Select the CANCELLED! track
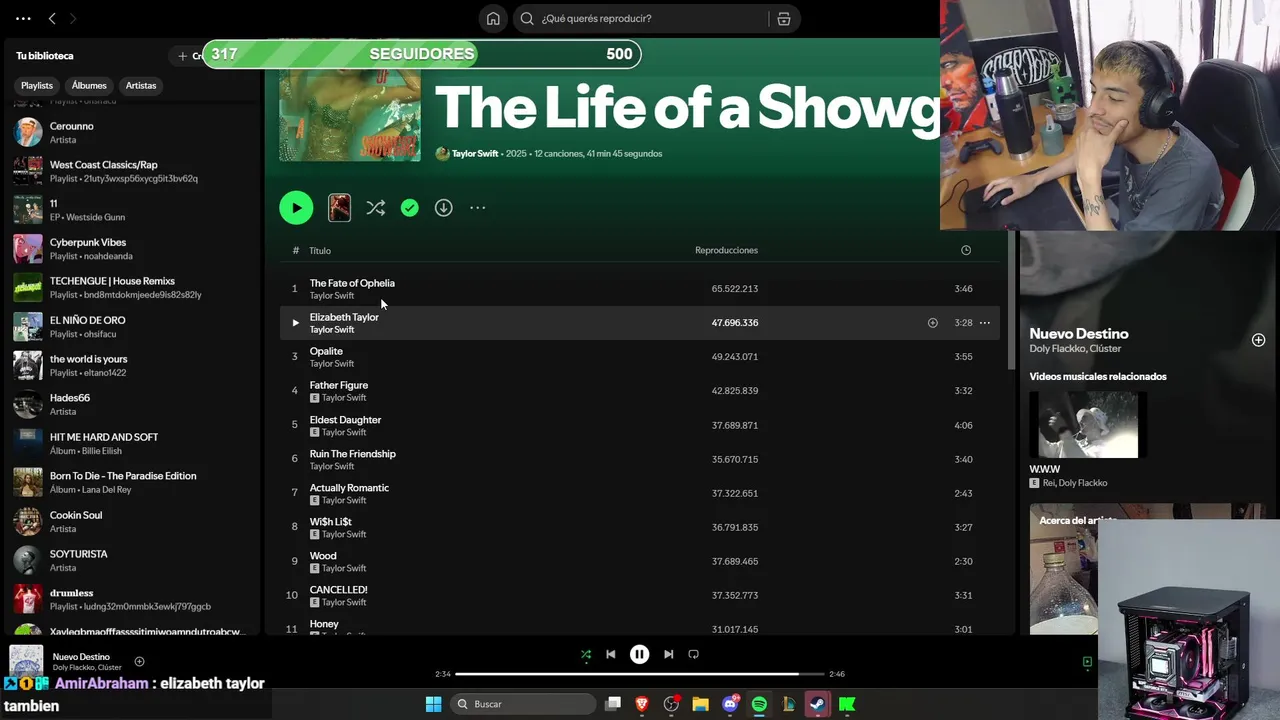1280x720 pixels. [x=640, y=595]
